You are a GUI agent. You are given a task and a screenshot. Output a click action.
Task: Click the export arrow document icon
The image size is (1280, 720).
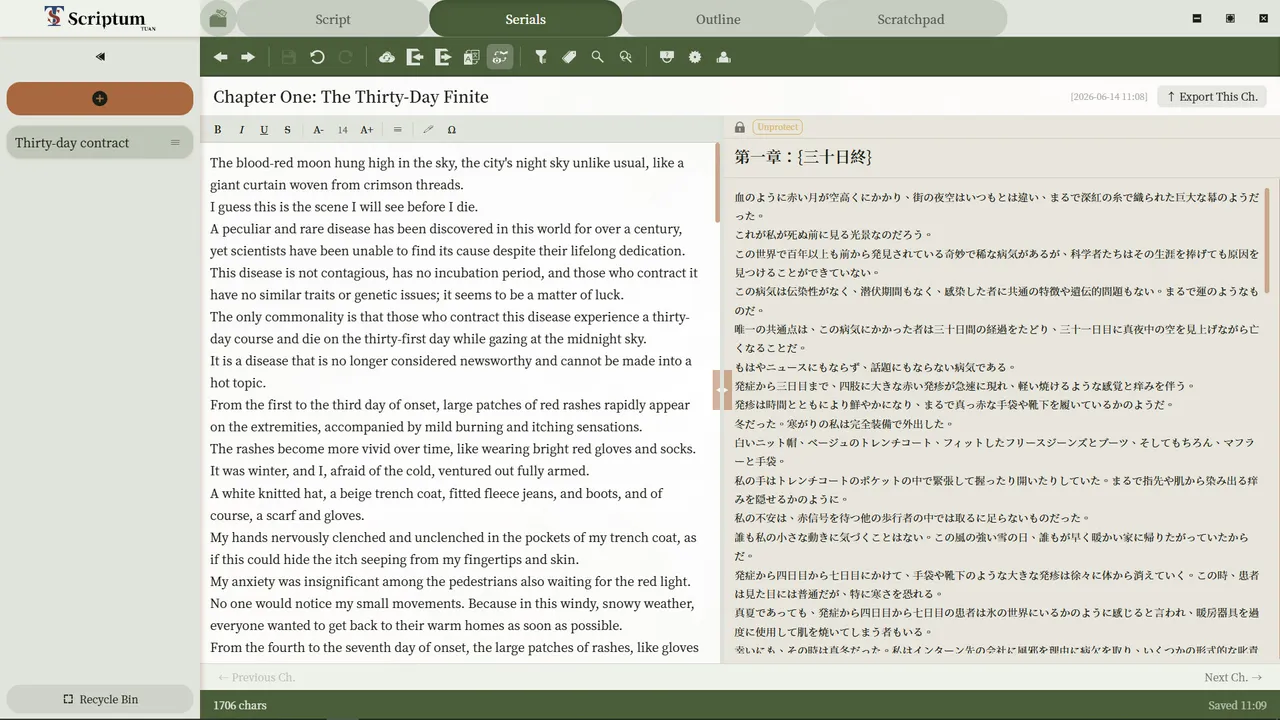443,57
